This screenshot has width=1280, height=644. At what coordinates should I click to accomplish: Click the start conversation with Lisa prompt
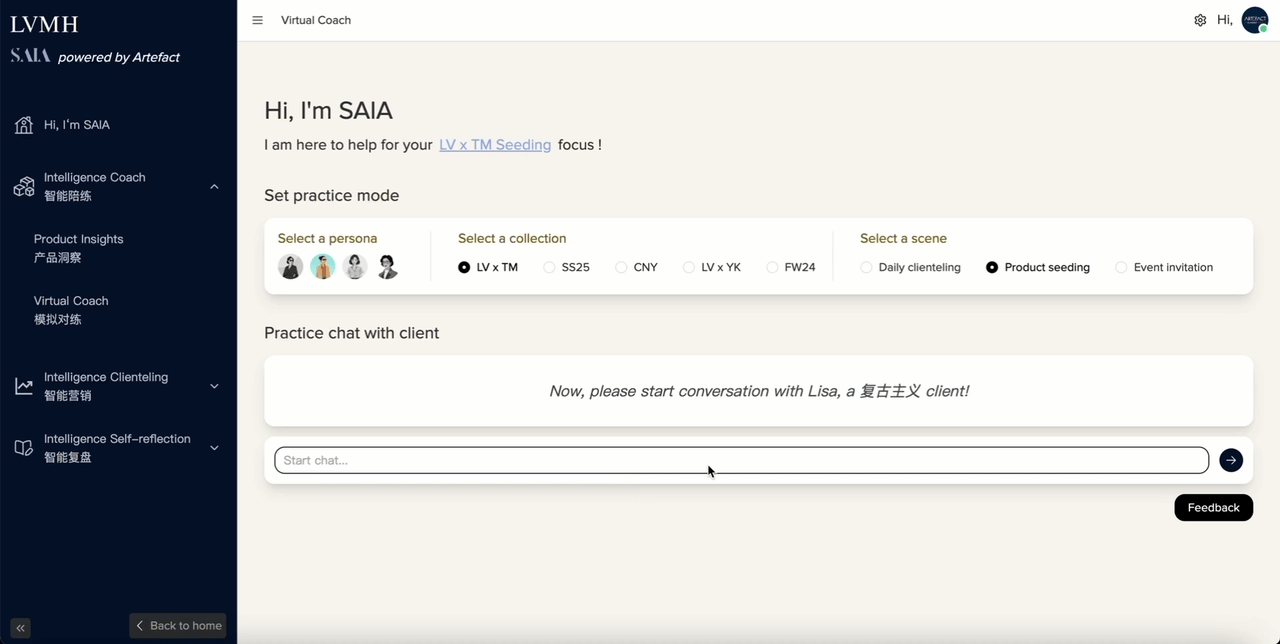click(x=759, y=391)
